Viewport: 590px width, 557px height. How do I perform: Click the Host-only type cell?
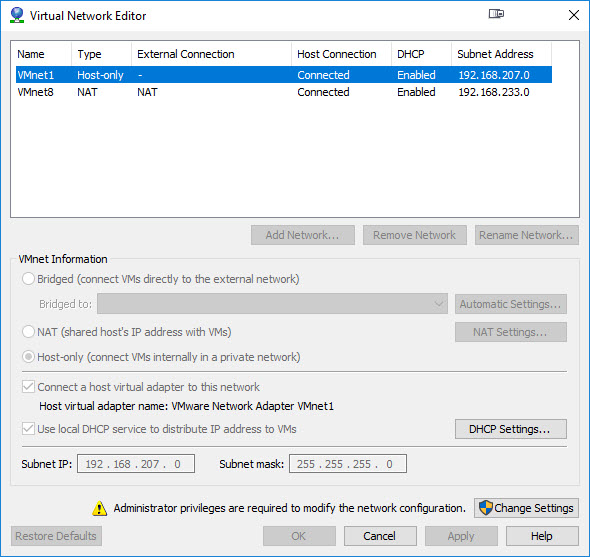click(100, 75)
